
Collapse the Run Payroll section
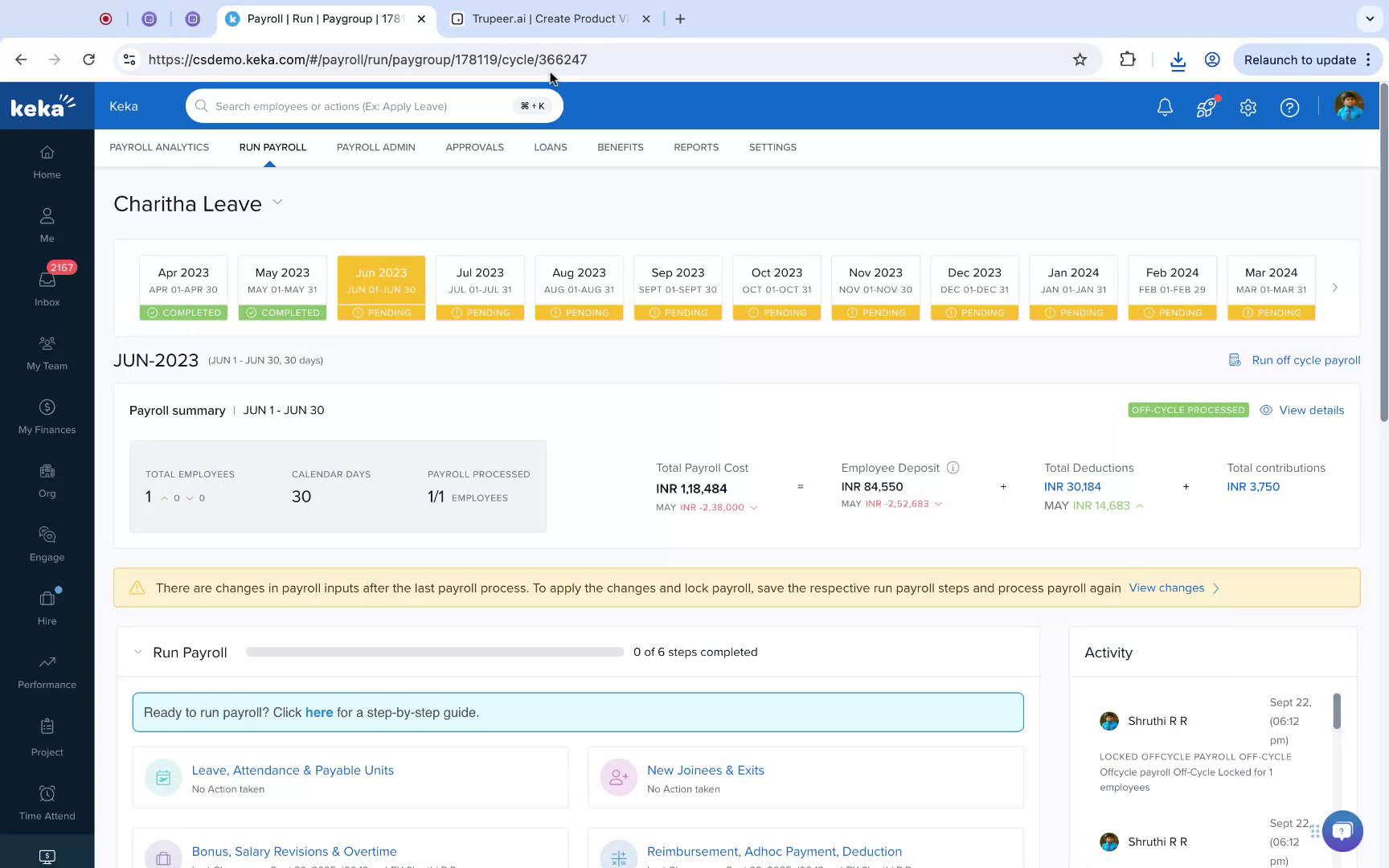tap(137, 652)
